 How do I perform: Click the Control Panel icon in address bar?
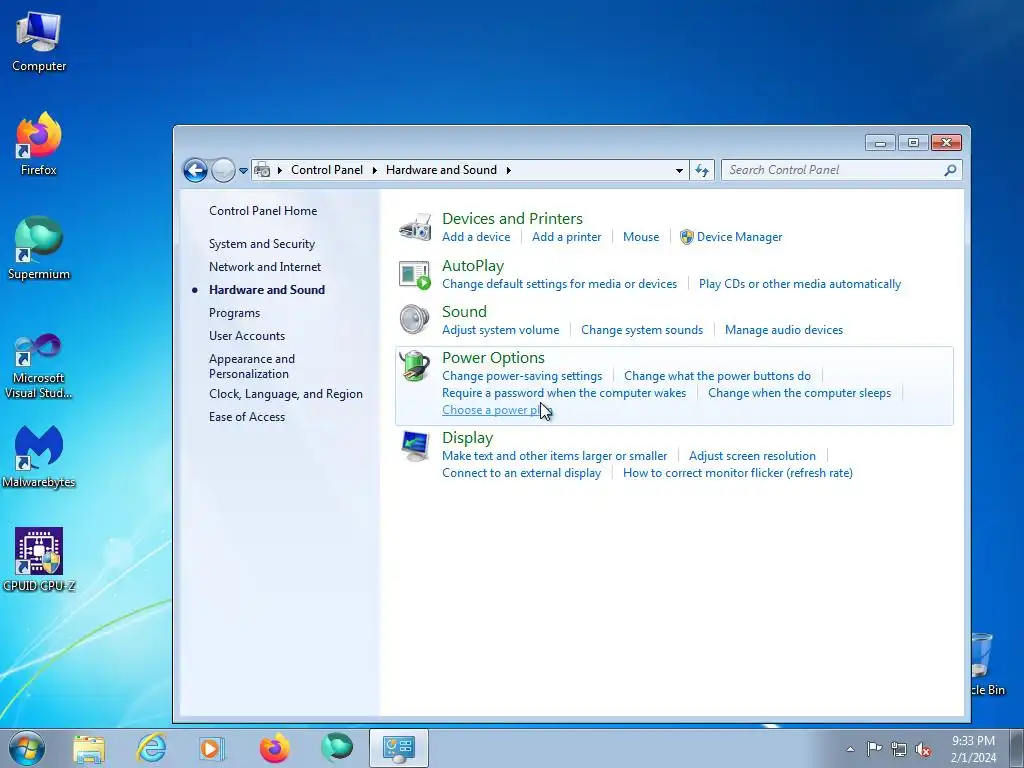262,170
